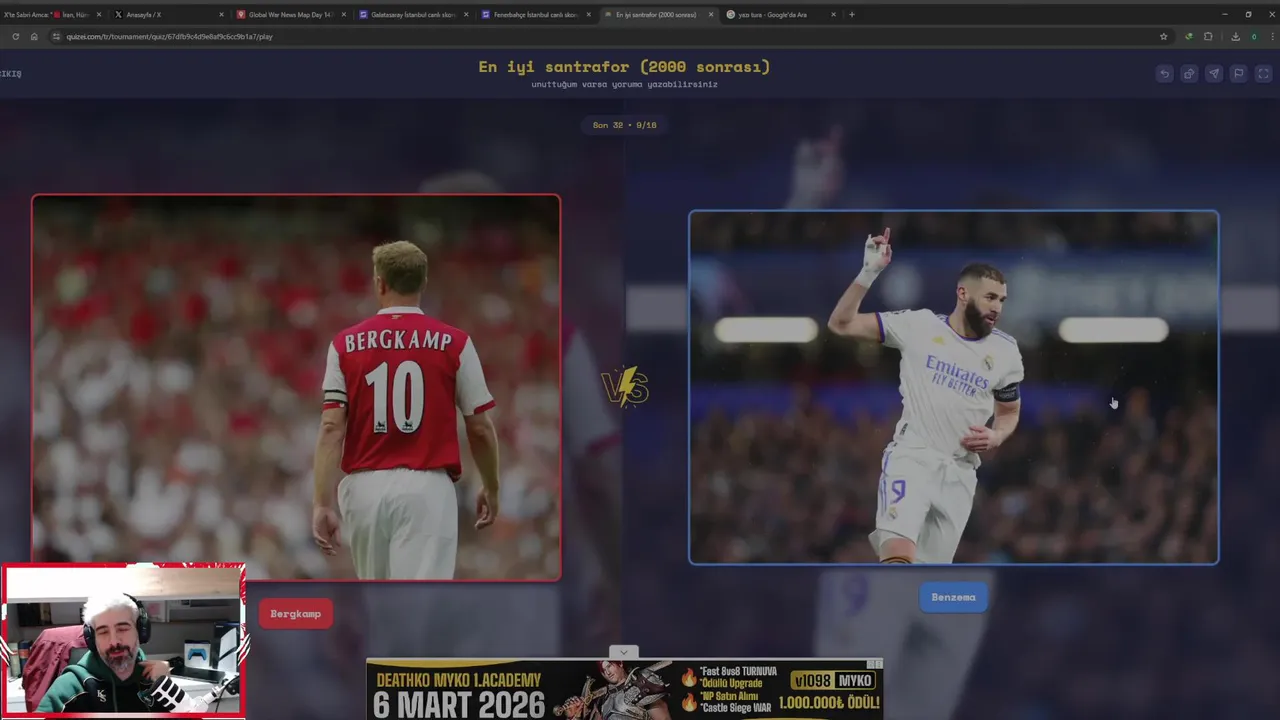Click the Deathko Myko ad banner
The width and height of the screenshot is (1280, 720).
625,689
